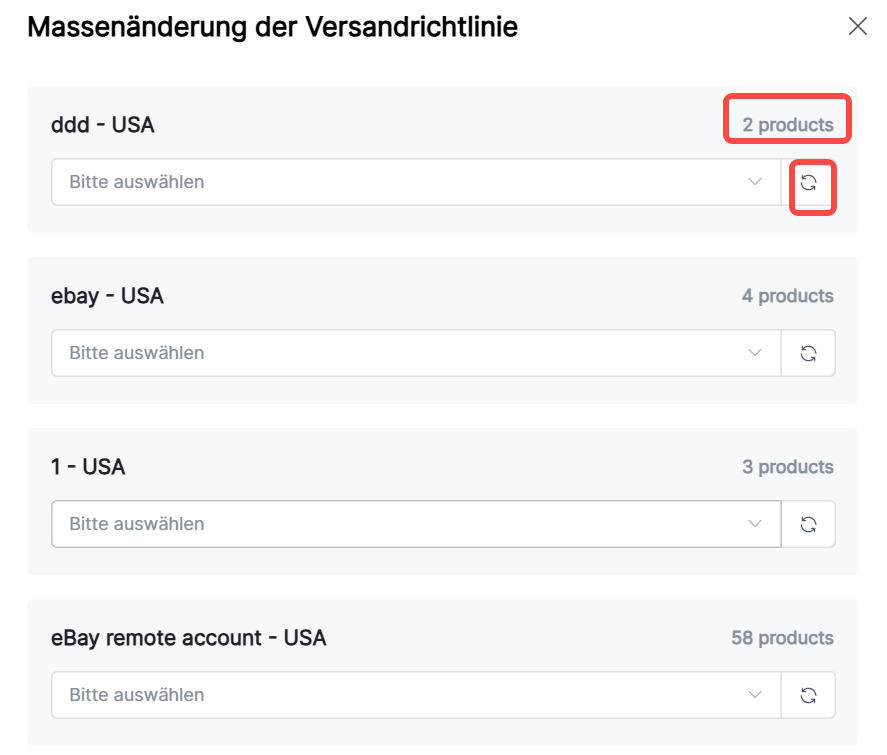This screenshot has height=755, width=887.
Task: Click the "ddd - USA" section heading
Action: tap(103, 125)
